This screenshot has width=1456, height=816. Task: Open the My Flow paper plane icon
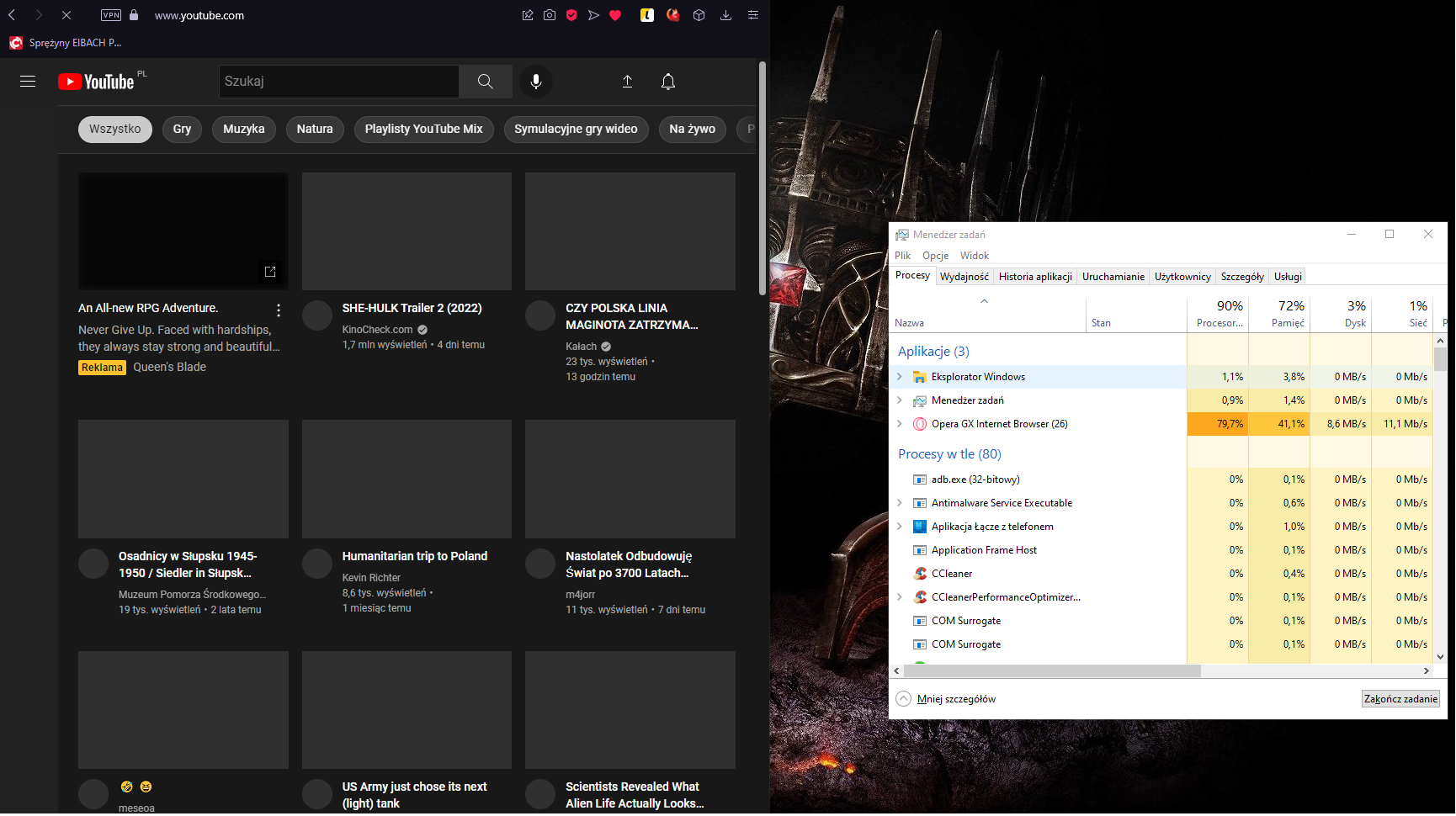click(593, 15)
